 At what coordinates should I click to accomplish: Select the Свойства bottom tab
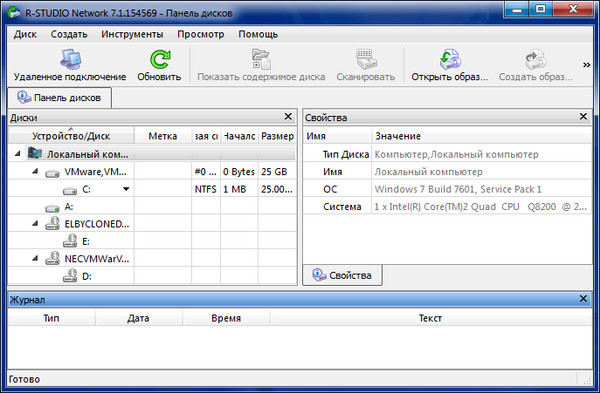coord(342,275)
